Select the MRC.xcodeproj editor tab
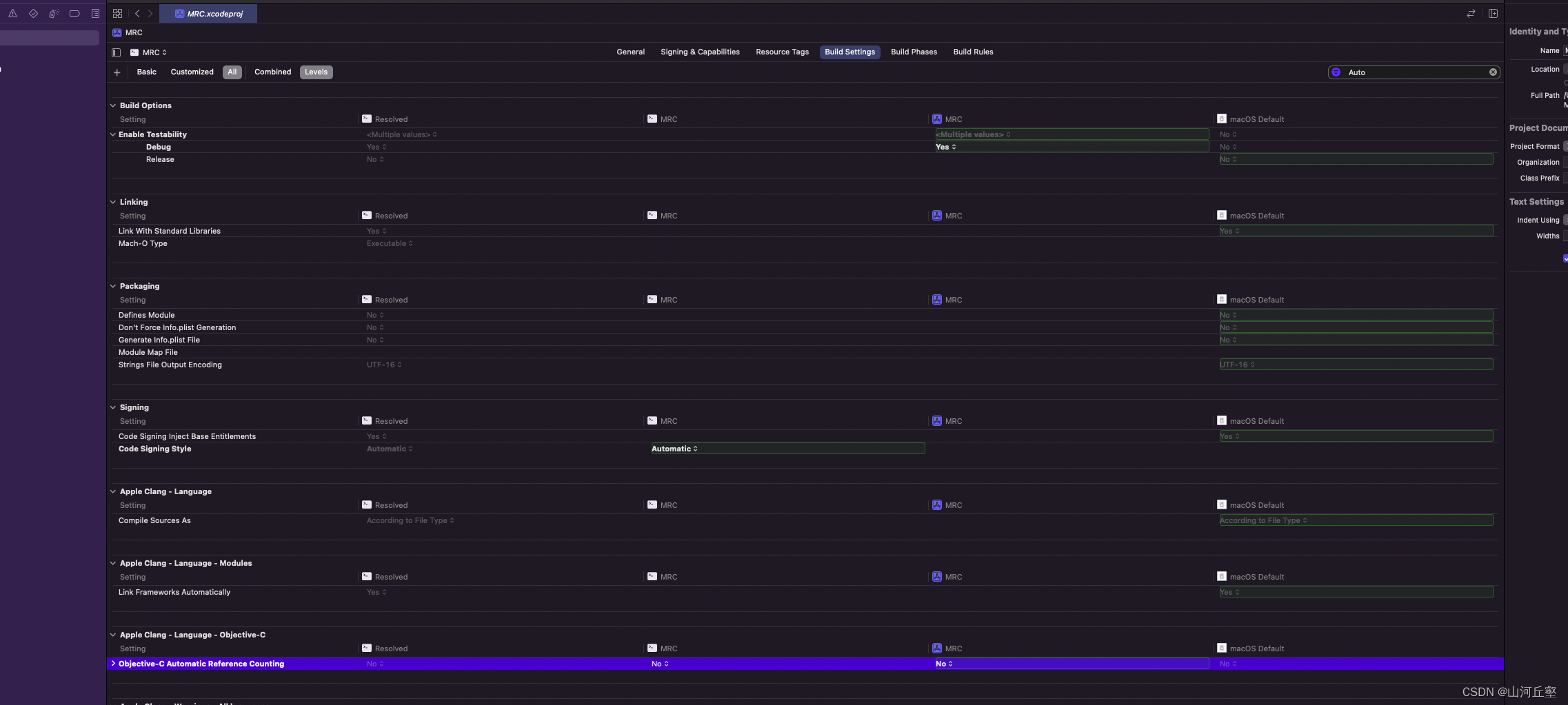Screen dimensions: 1568x705 208,13
